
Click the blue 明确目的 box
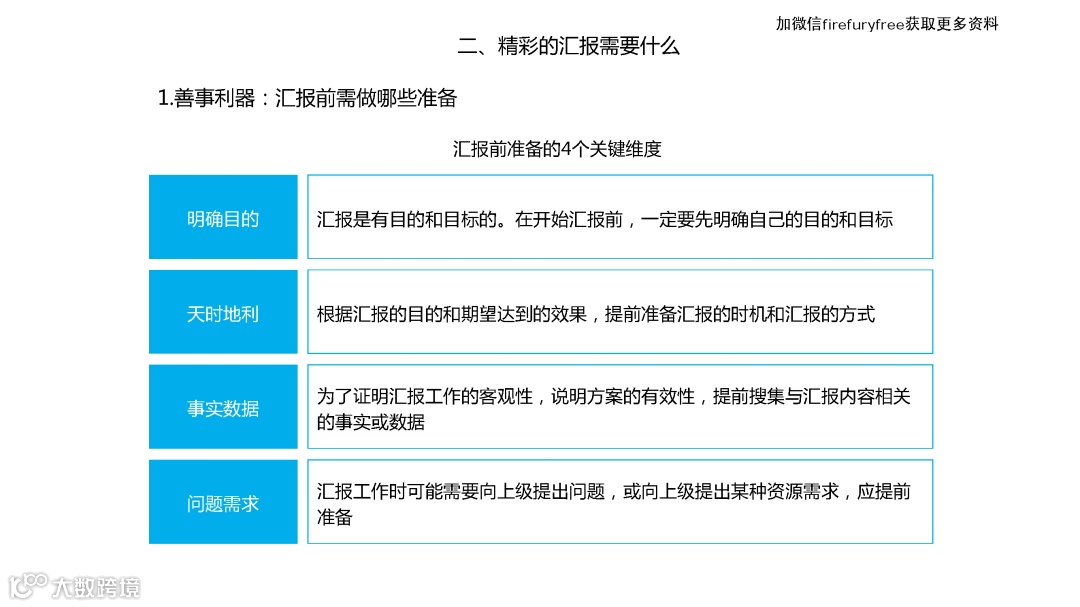pos(223,217)
